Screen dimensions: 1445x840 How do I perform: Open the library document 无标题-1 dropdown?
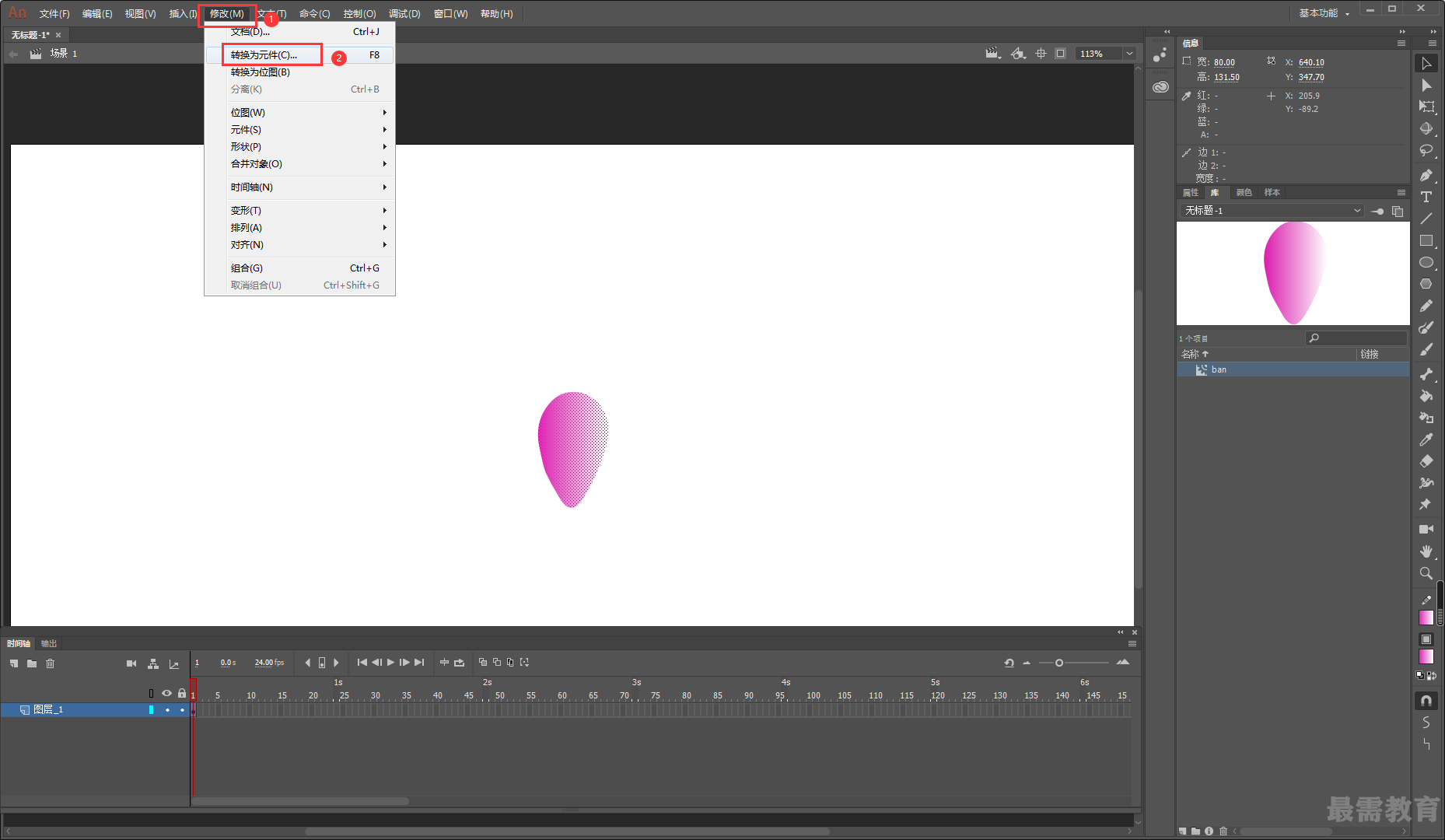pos(1272,211)
